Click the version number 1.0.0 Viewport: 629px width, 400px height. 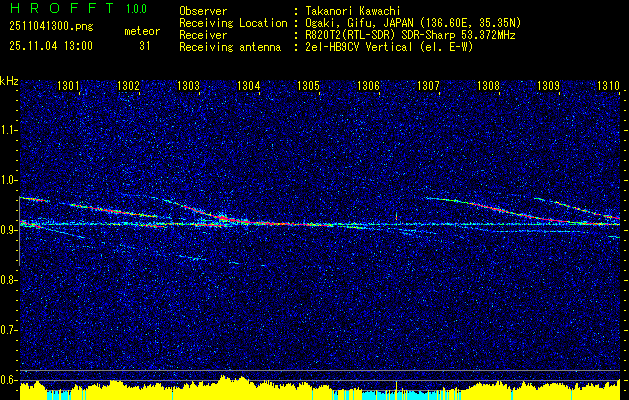(136, 8)
